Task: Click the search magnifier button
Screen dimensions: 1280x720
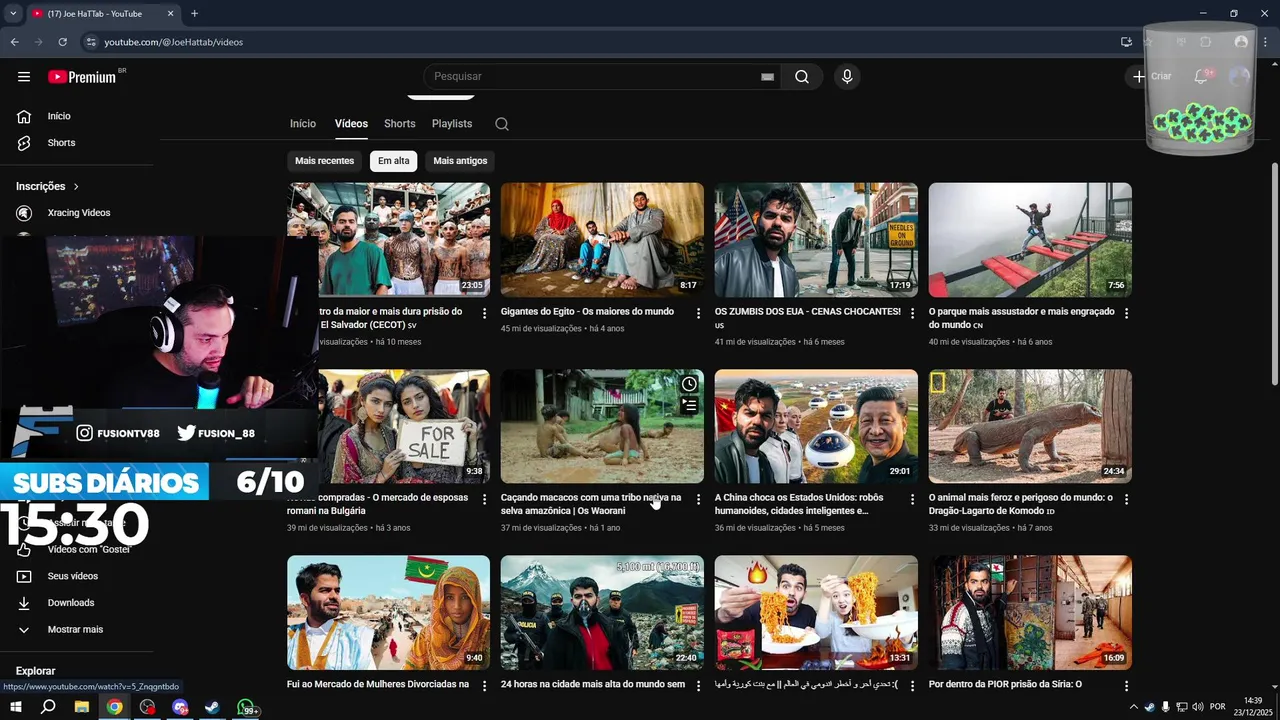Action: coord(802,77)
